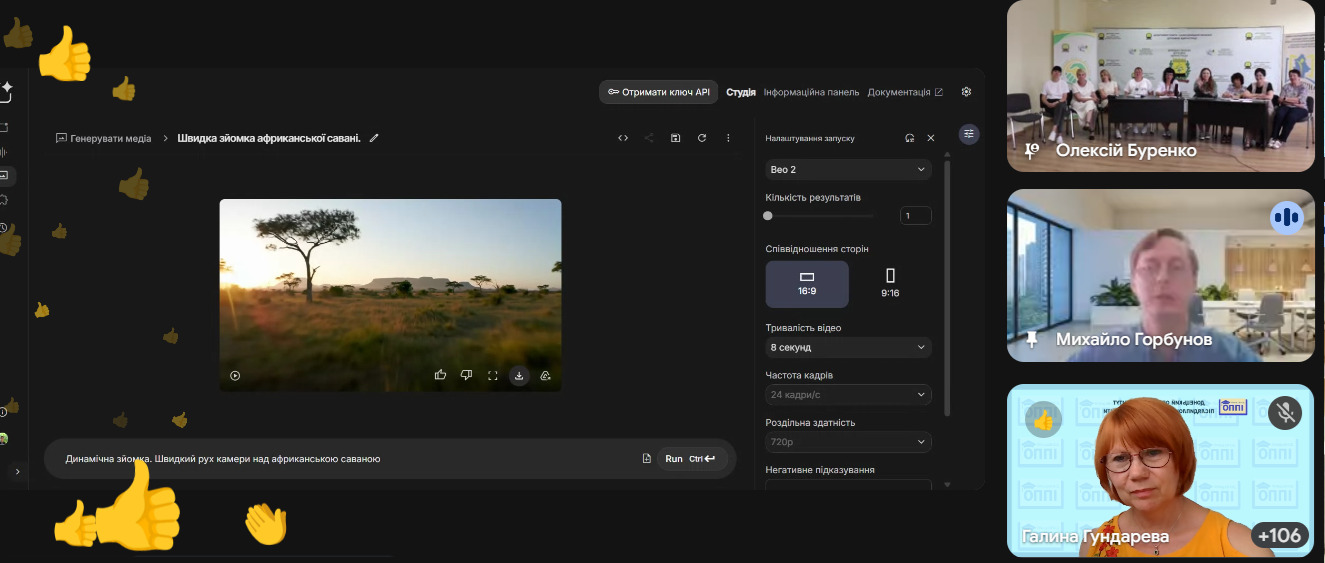Screen dimensions: 1325x563
Task: Click the Налаштування запуску heading
Action: (810, 138)
